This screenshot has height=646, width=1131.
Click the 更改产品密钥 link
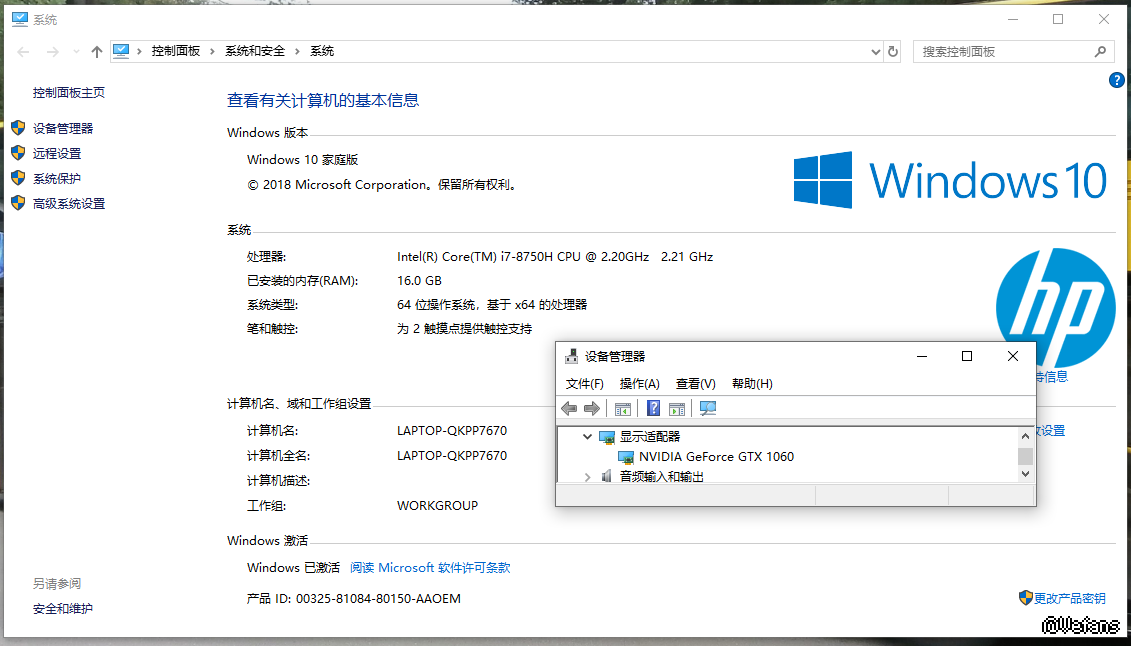[1070, 598]
